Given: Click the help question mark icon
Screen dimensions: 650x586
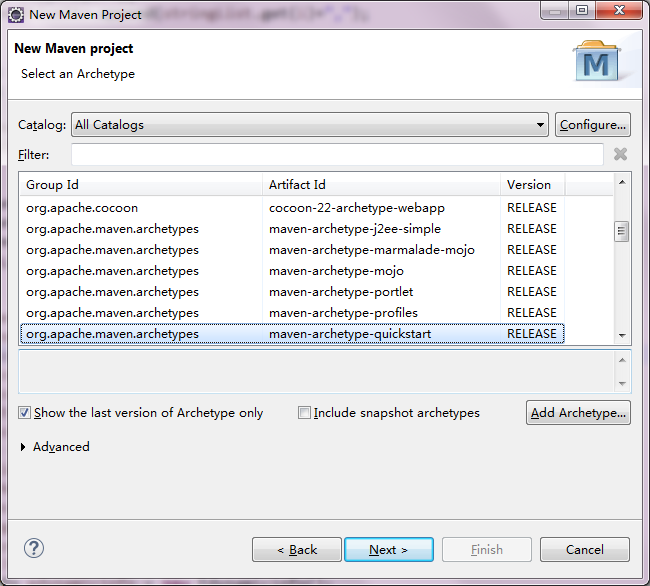Looking at the screenshot, I should 34,548.
